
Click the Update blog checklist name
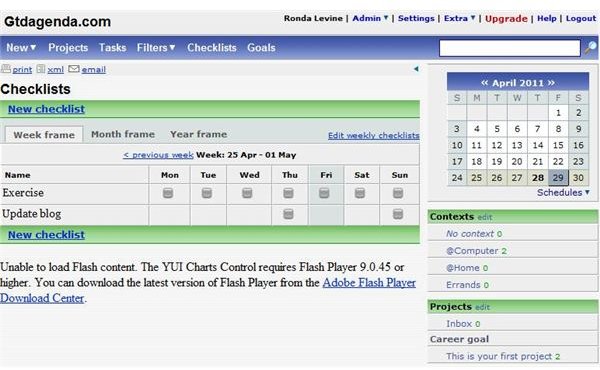tap(32, 214)
